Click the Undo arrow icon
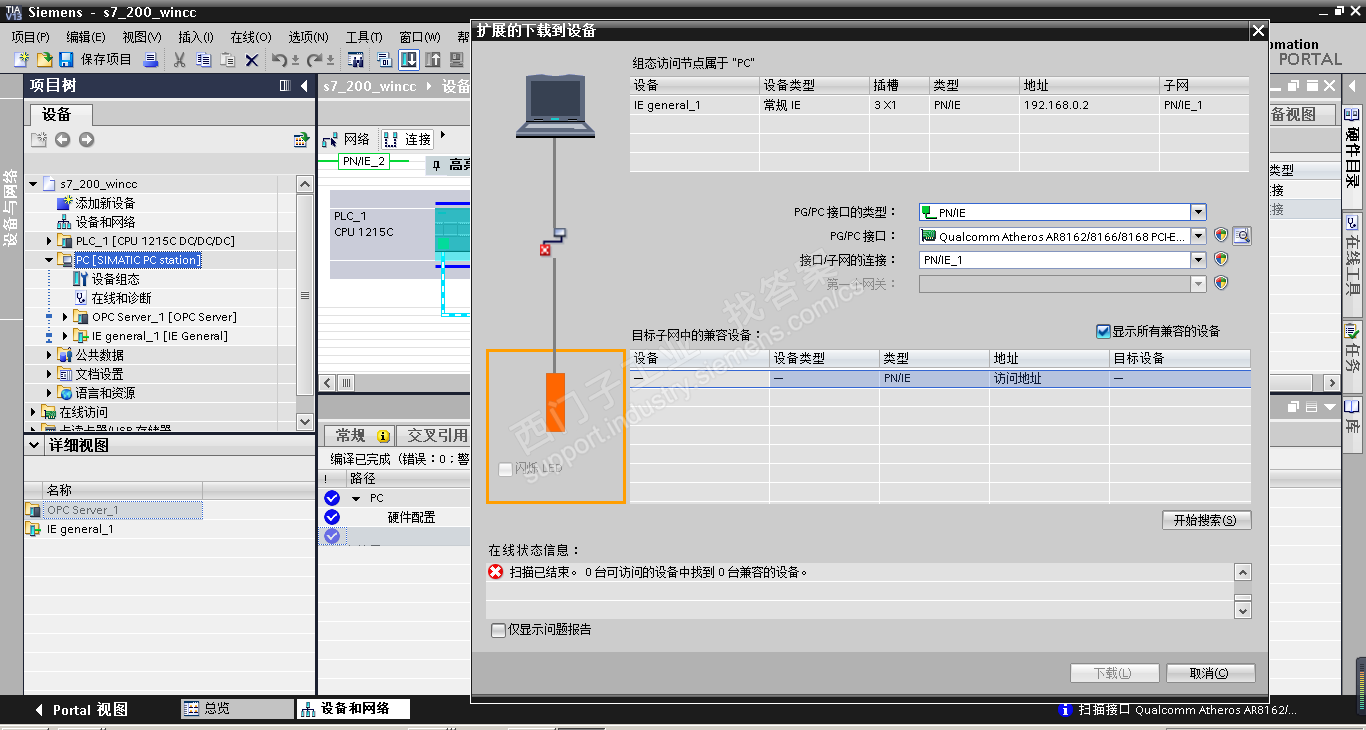This screenshot has height=730, width=1366. tap(280, 60)
